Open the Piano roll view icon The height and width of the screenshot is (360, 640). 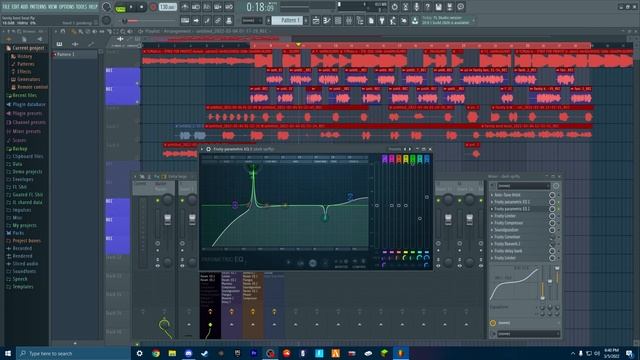coord(327,20)
